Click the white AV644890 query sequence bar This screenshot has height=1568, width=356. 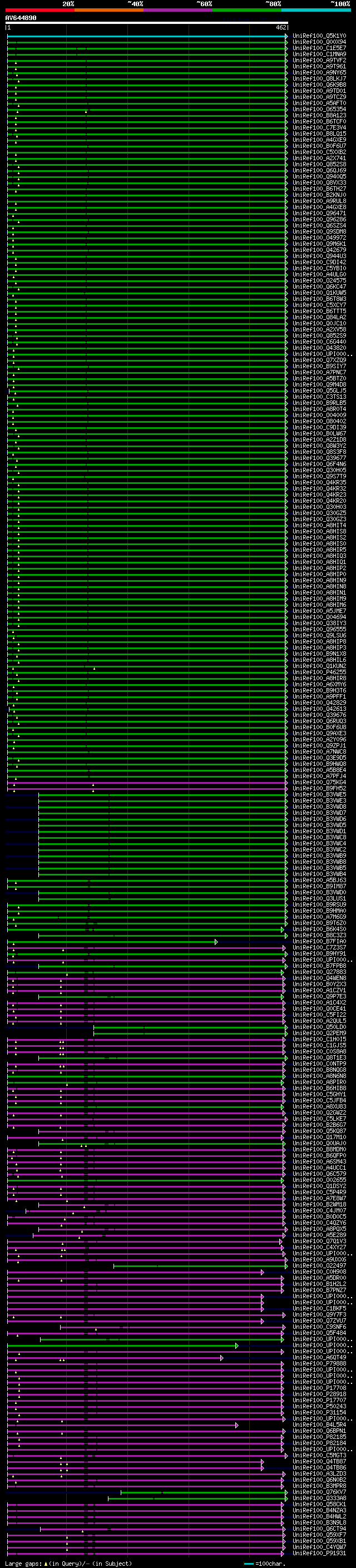point(146,23)
